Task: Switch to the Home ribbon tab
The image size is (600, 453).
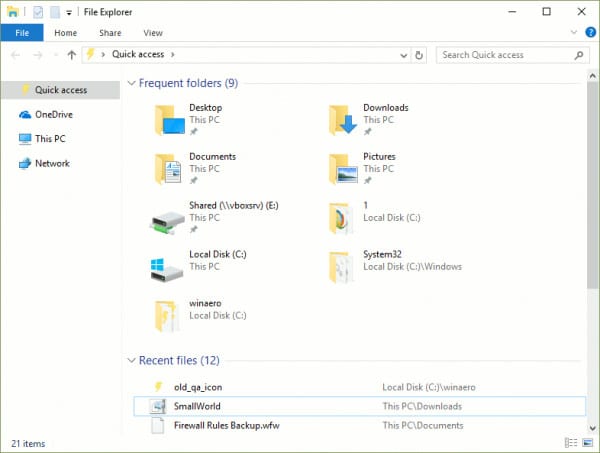Action: coord(65,33)
